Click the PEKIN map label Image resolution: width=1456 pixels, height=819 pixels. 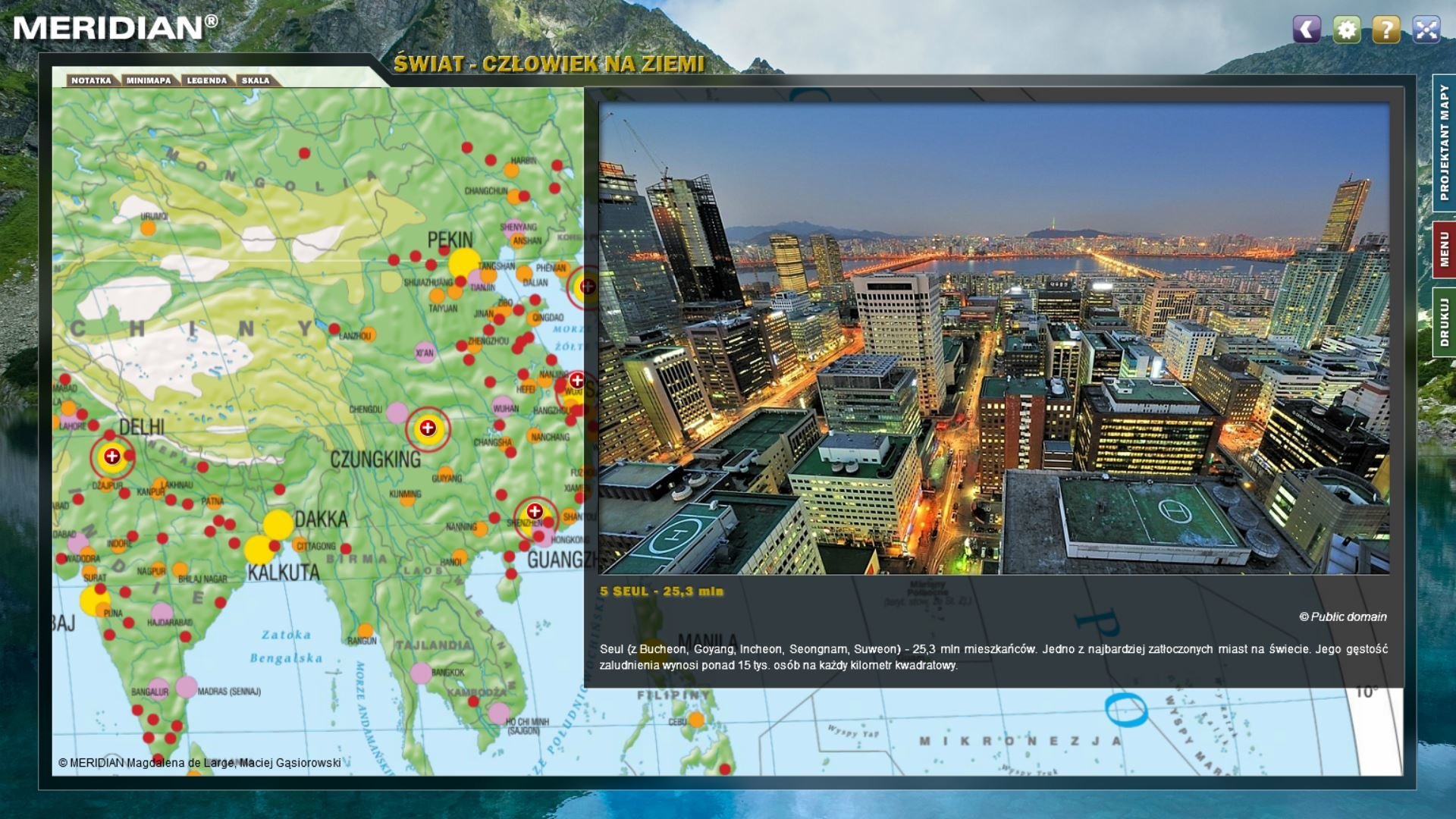coord(450,240)
